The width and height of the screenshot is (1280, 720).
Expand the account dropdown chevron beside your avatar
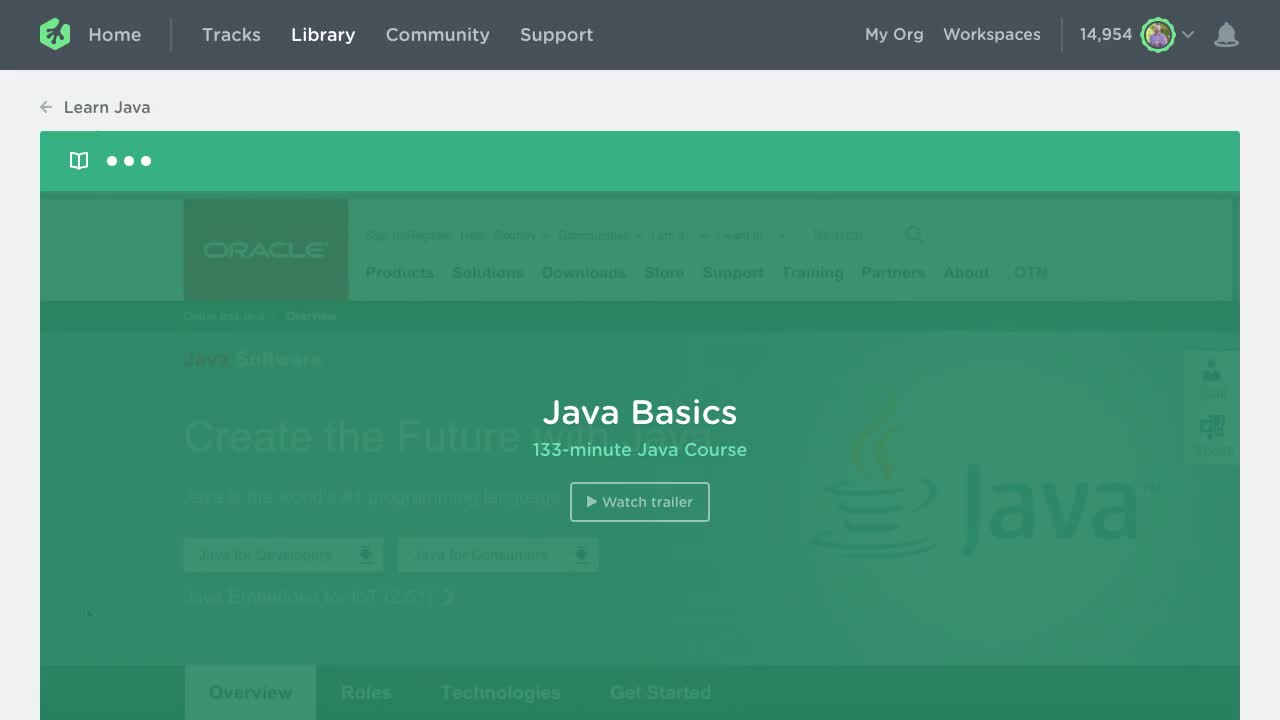(1188, 35)
